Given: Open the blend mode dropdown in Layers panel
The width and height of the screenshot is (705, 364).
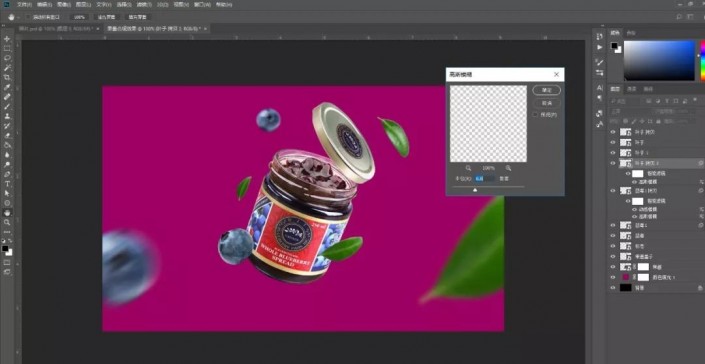Looking at the screenshot, I should pyautogui.click(x=630, y=111).
